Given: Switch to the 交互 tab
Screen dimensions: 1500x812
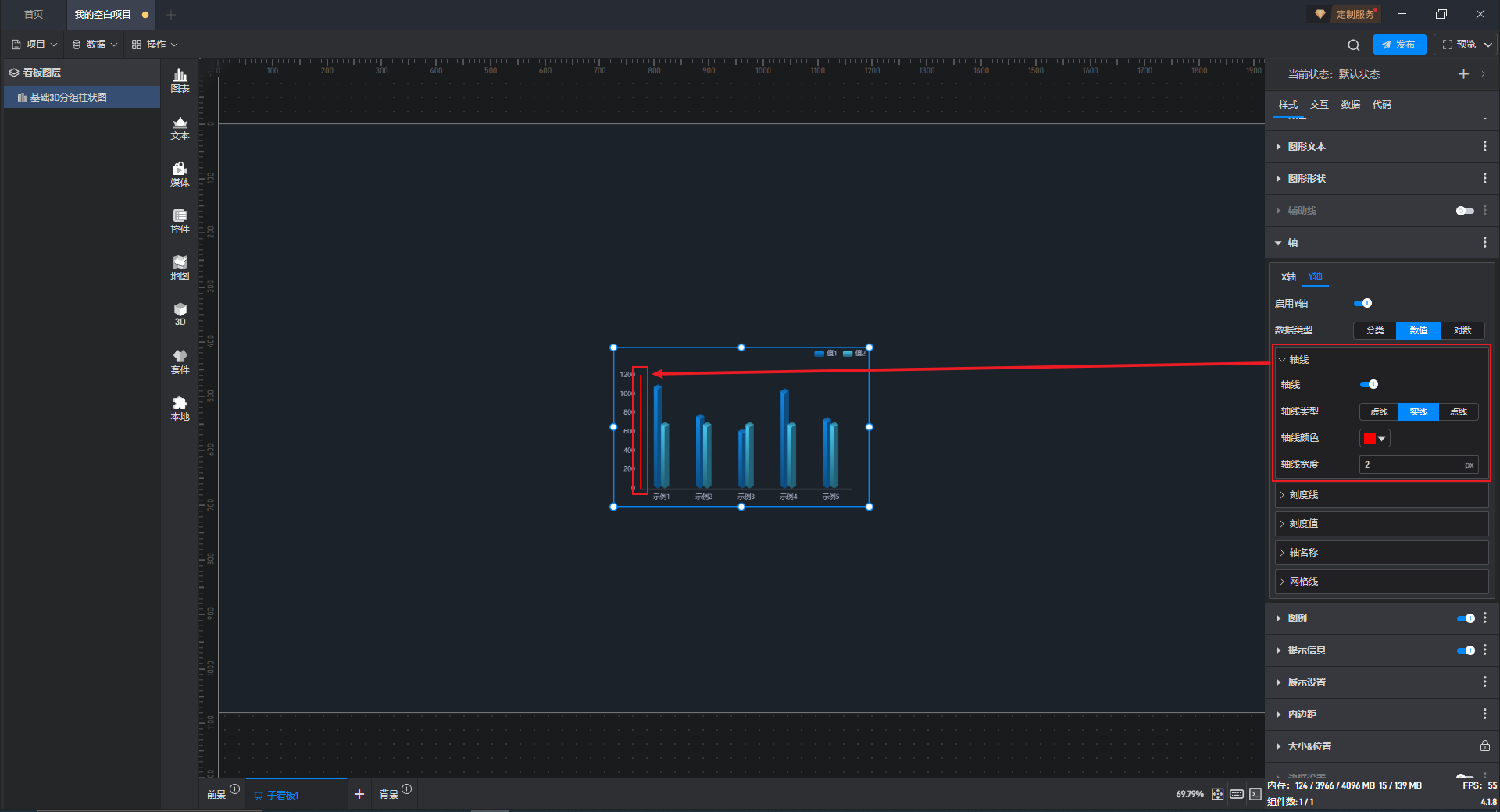Looking at the screenshot, I should pyautogui.click(x=1320, y=105).
